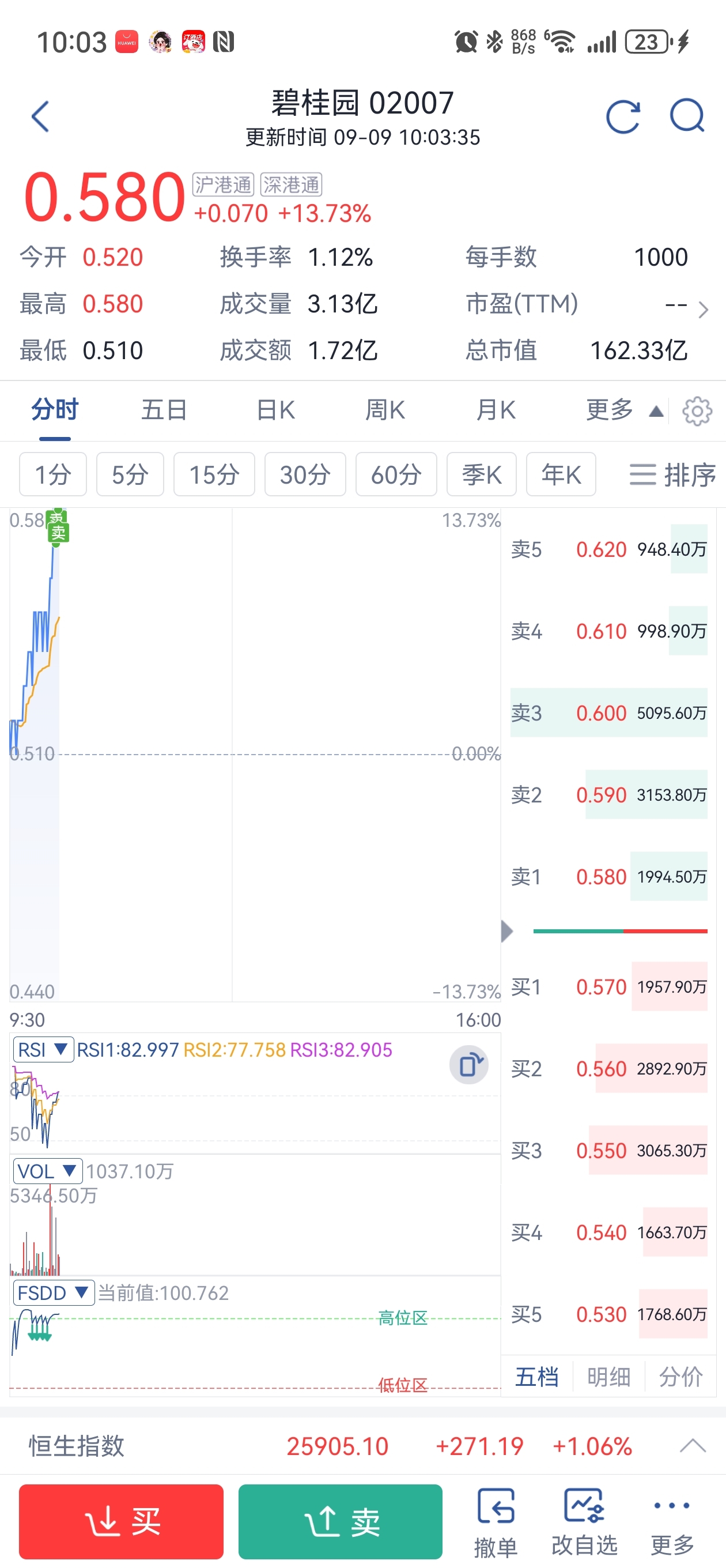Select the 1分 interval toggle
Screen dimensions: 726x1568
(x=53, y=474)
